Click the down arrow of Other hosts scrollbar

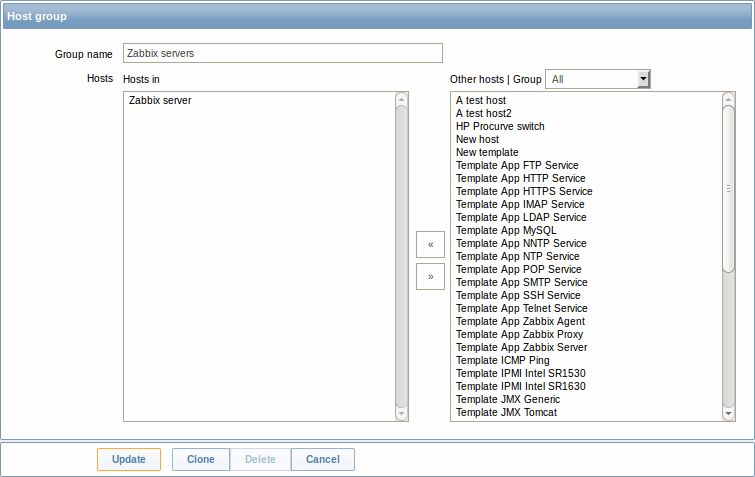click(729, 413)
